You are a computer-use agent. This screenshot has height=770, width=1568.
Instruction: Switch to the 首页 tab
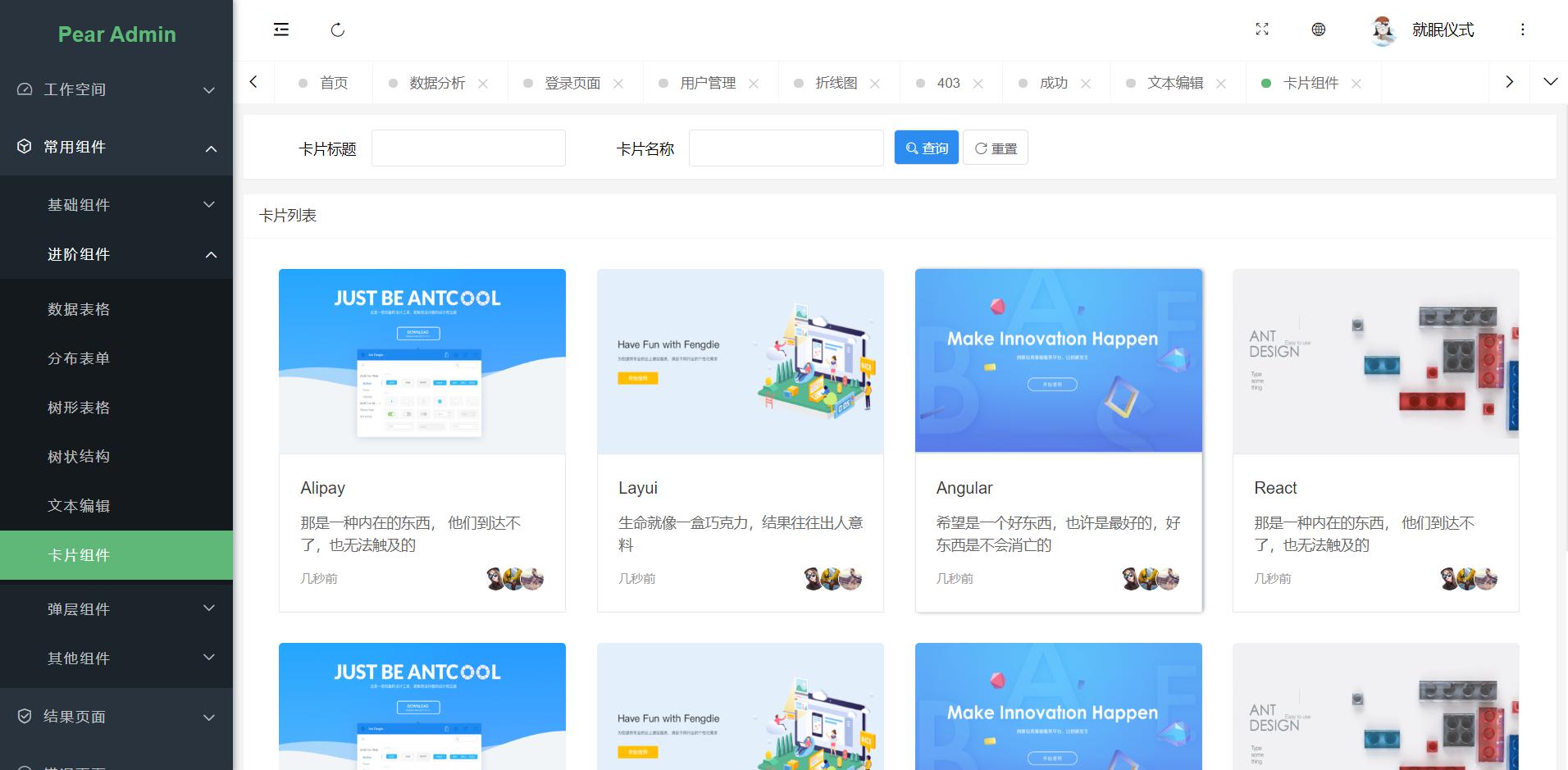pos(333,84)
